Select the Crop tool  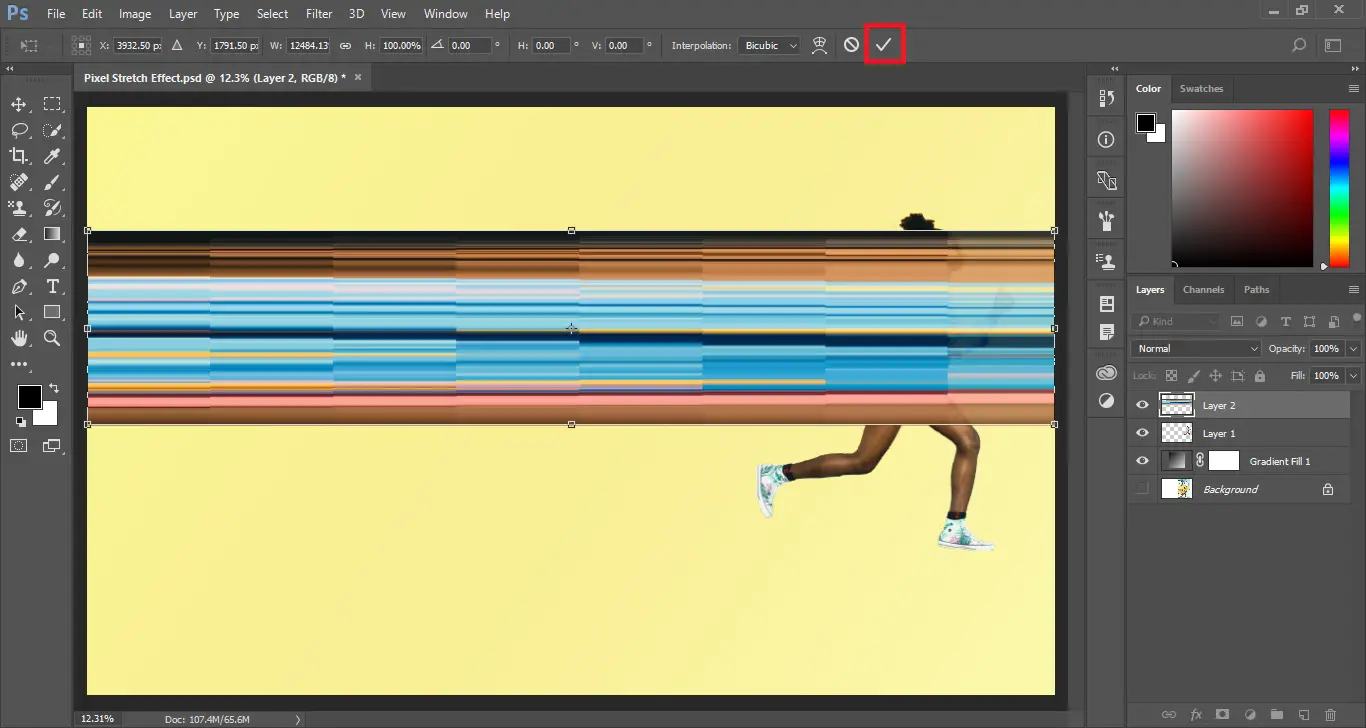(18, 155)
